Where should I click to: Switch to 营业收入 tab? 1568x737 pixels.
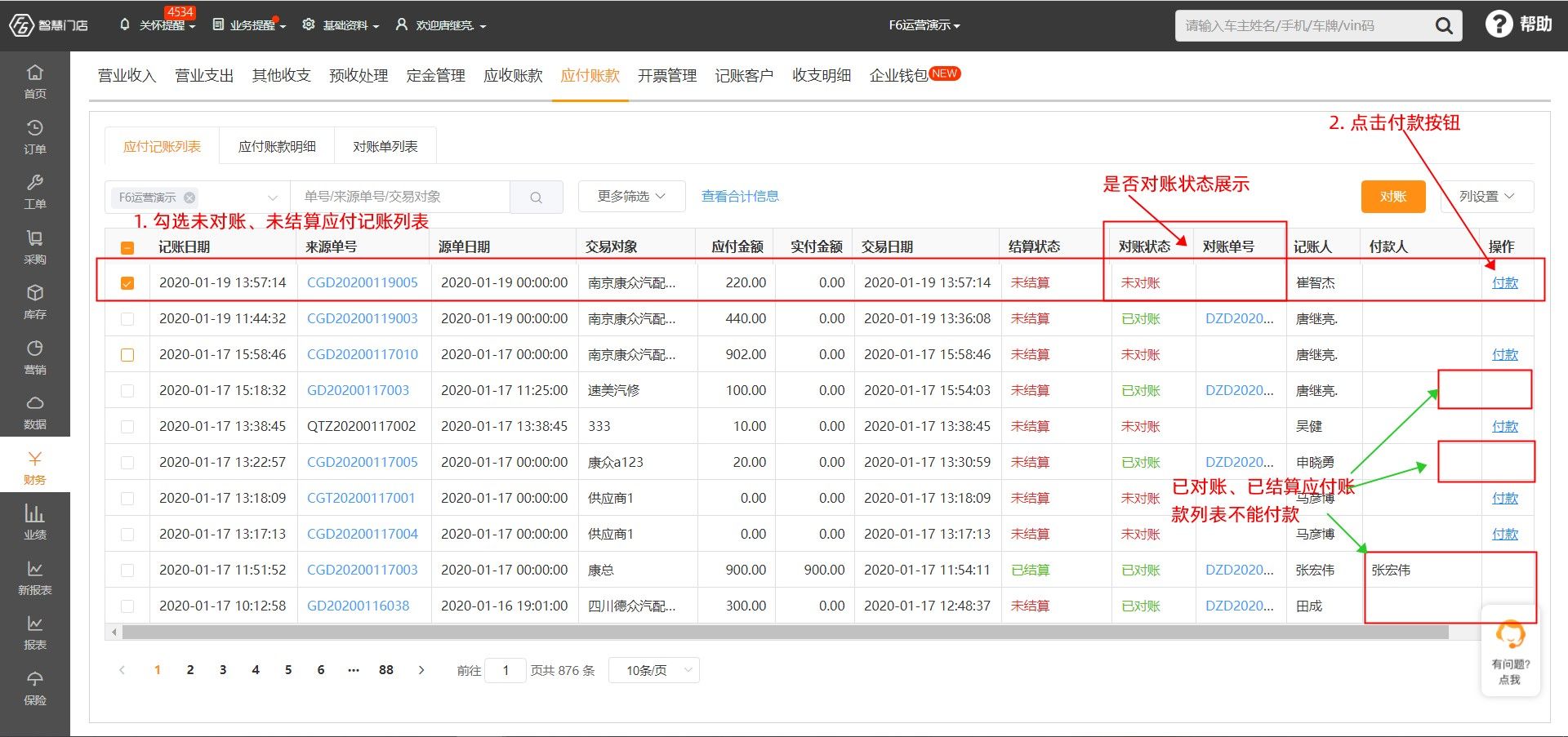127,76
